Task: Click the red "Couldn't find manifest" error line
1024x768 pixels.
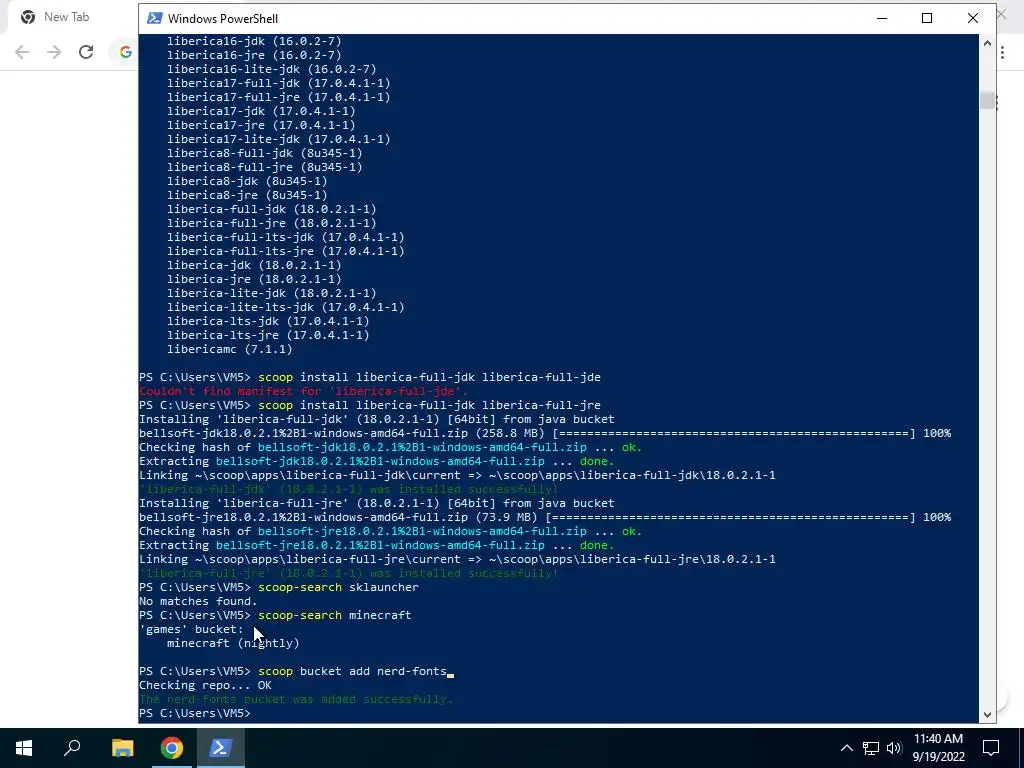Action: (304, 391)
